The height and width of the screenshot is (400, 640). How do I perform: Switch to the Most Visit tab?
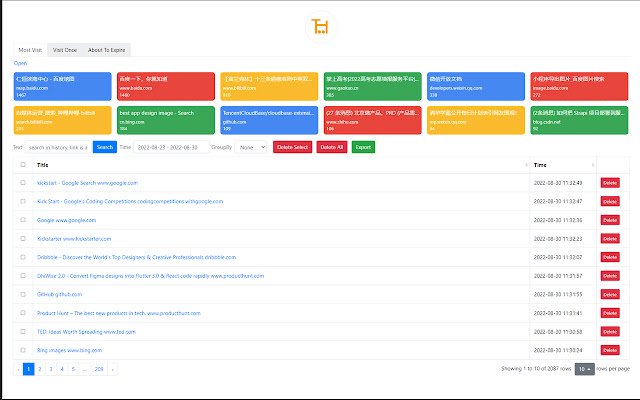click(x=30, y=50)
